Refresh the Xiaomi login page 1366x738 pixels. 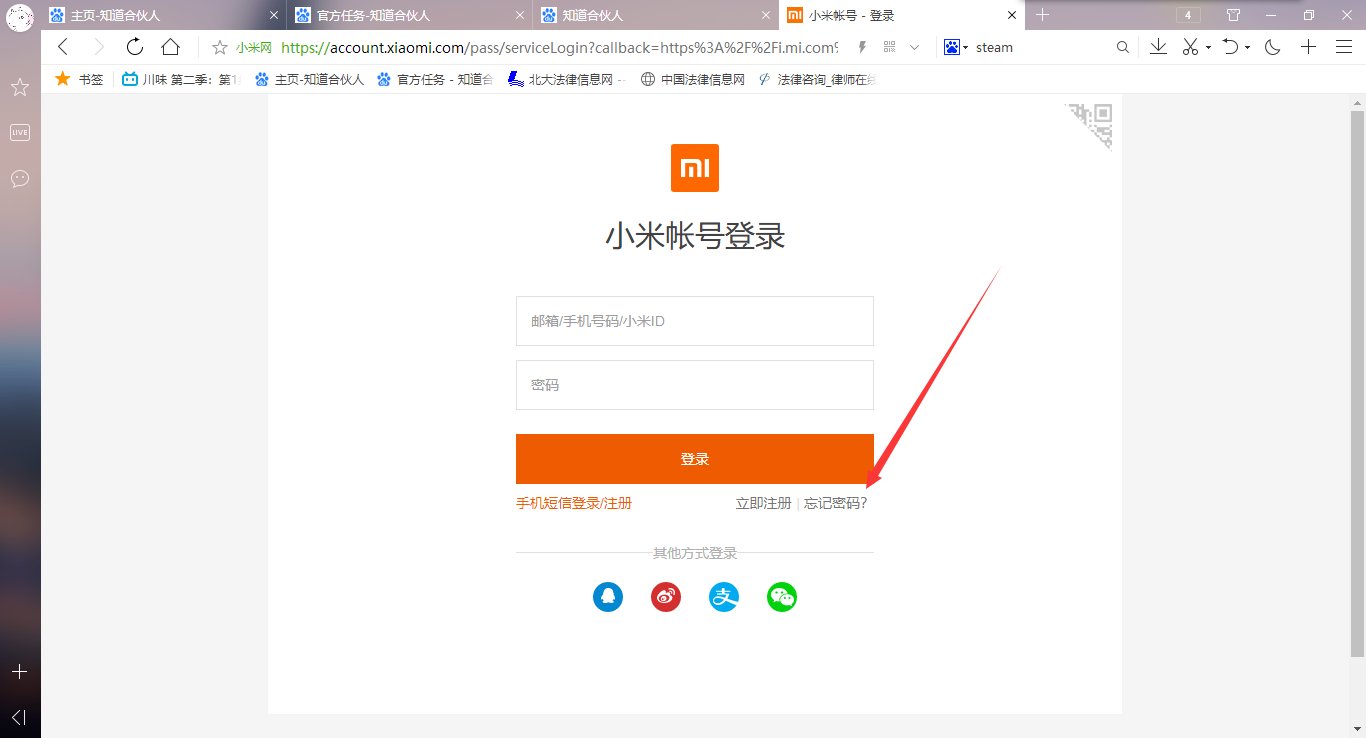tap(135, 46)
